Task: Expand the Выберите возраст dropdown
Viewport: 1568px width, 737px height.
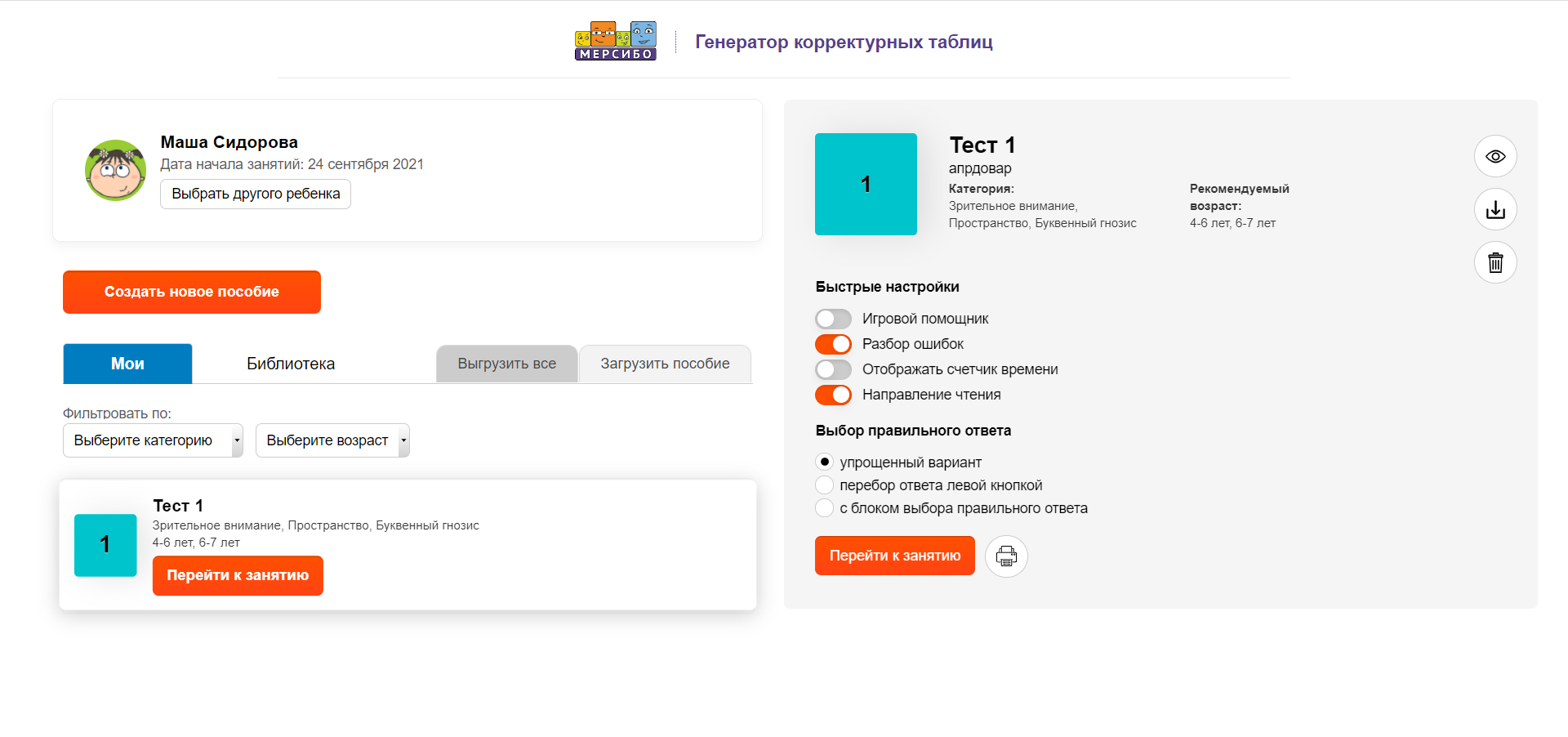Action: [x=332, y=440]
